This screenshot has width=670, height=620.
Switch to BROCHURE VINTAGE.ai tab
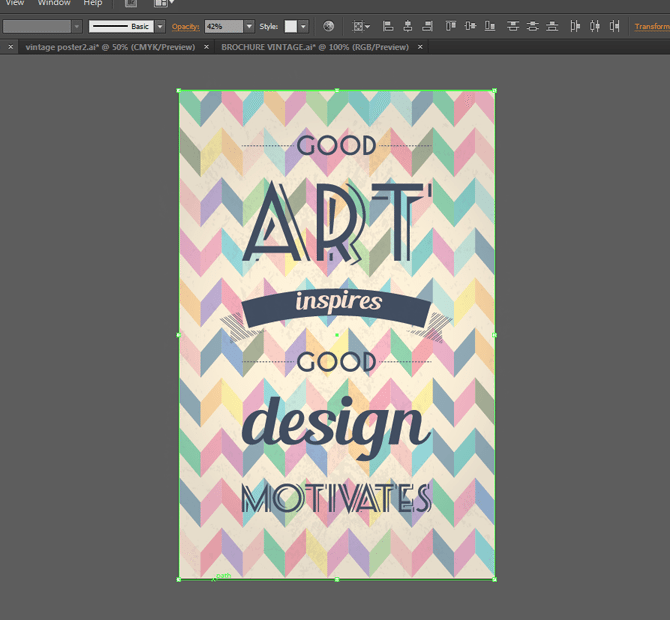click(314, 47)
